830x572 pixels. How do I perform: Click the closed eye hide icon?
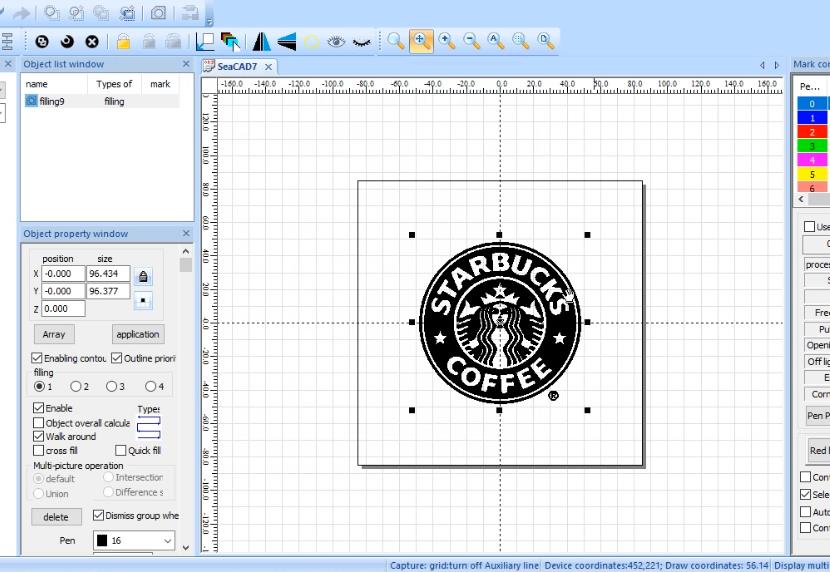[362, 41]
